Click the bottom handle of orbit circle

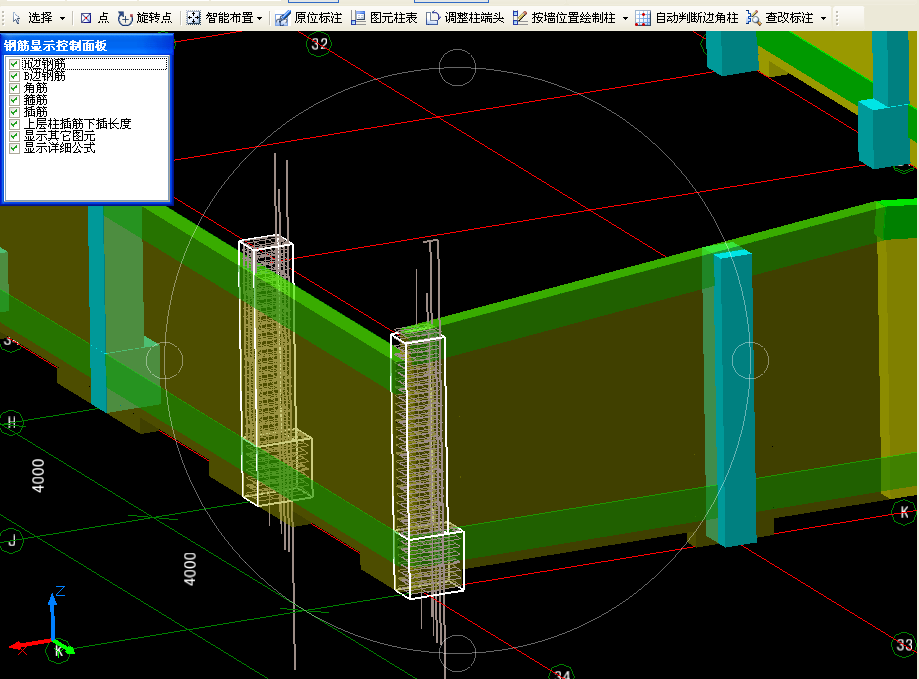457,653
